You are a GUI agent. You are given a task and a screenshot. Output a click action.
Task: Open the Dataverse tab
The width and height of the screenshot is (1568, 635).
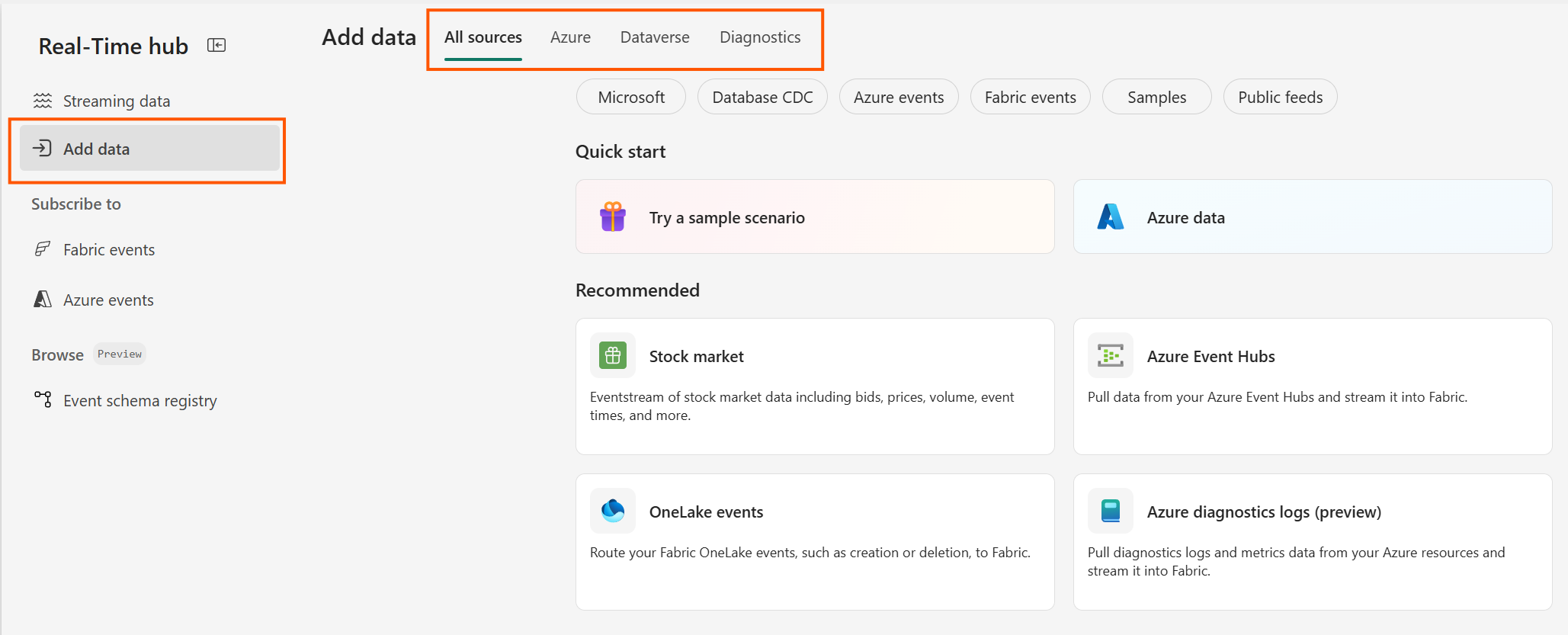point(655,37)
